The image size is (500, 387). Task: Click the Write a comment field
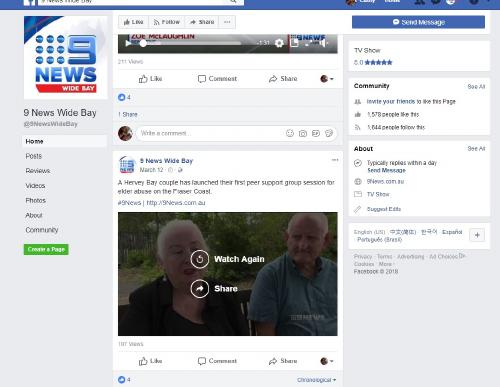[210, 133]
